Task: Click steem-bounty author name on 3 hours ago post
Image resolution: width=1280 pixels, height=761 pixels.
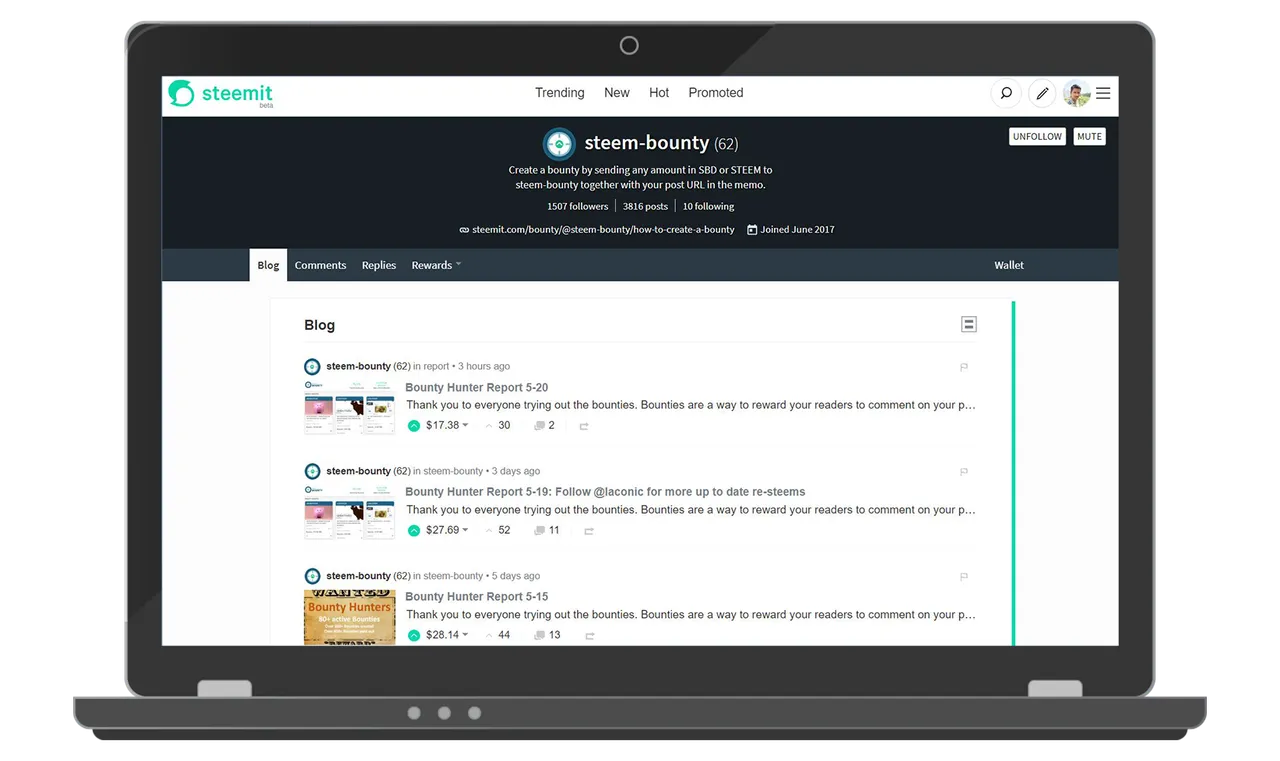Action: point(358,367)
